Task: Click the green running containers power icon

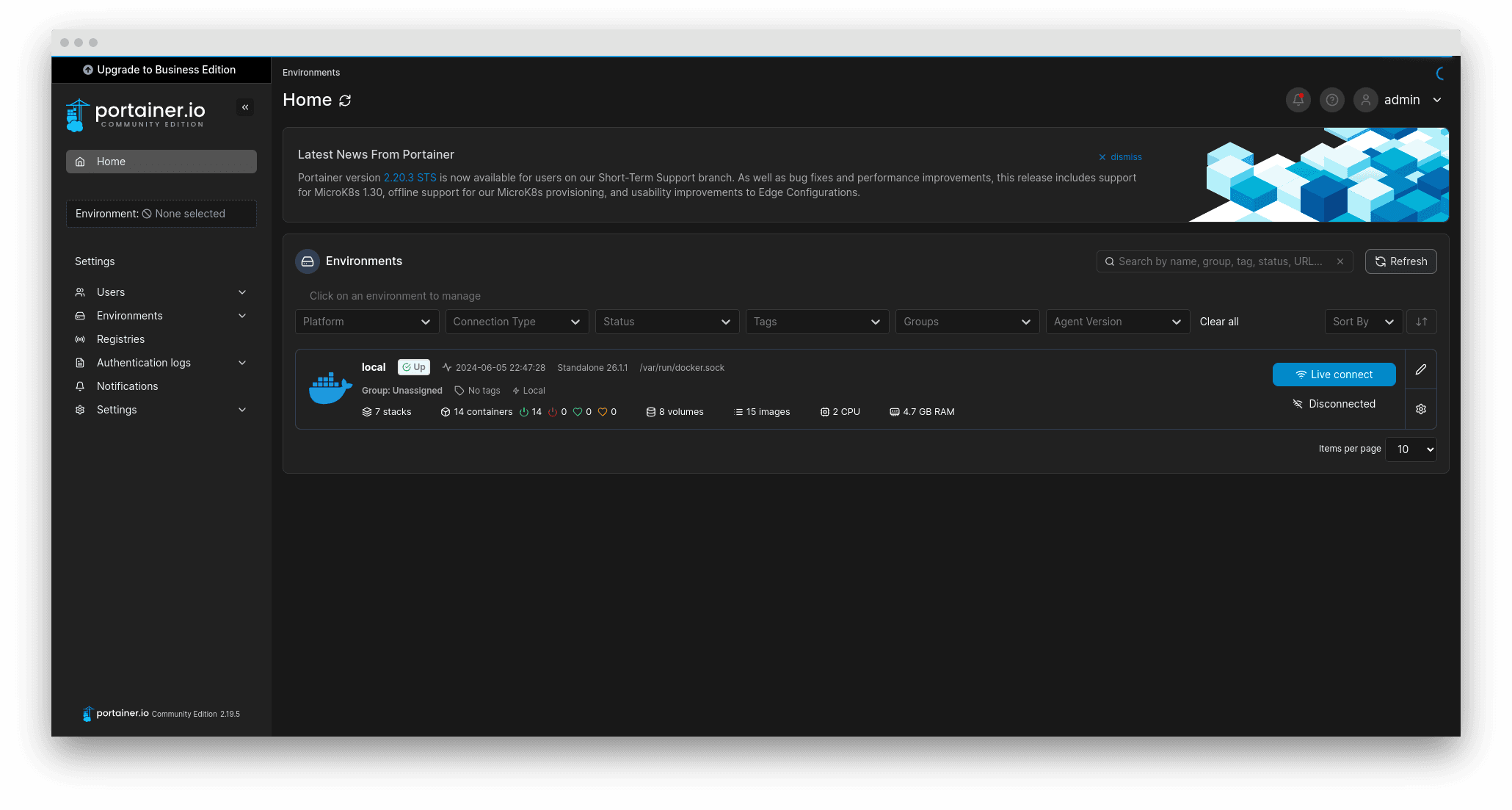Action: 524,412
